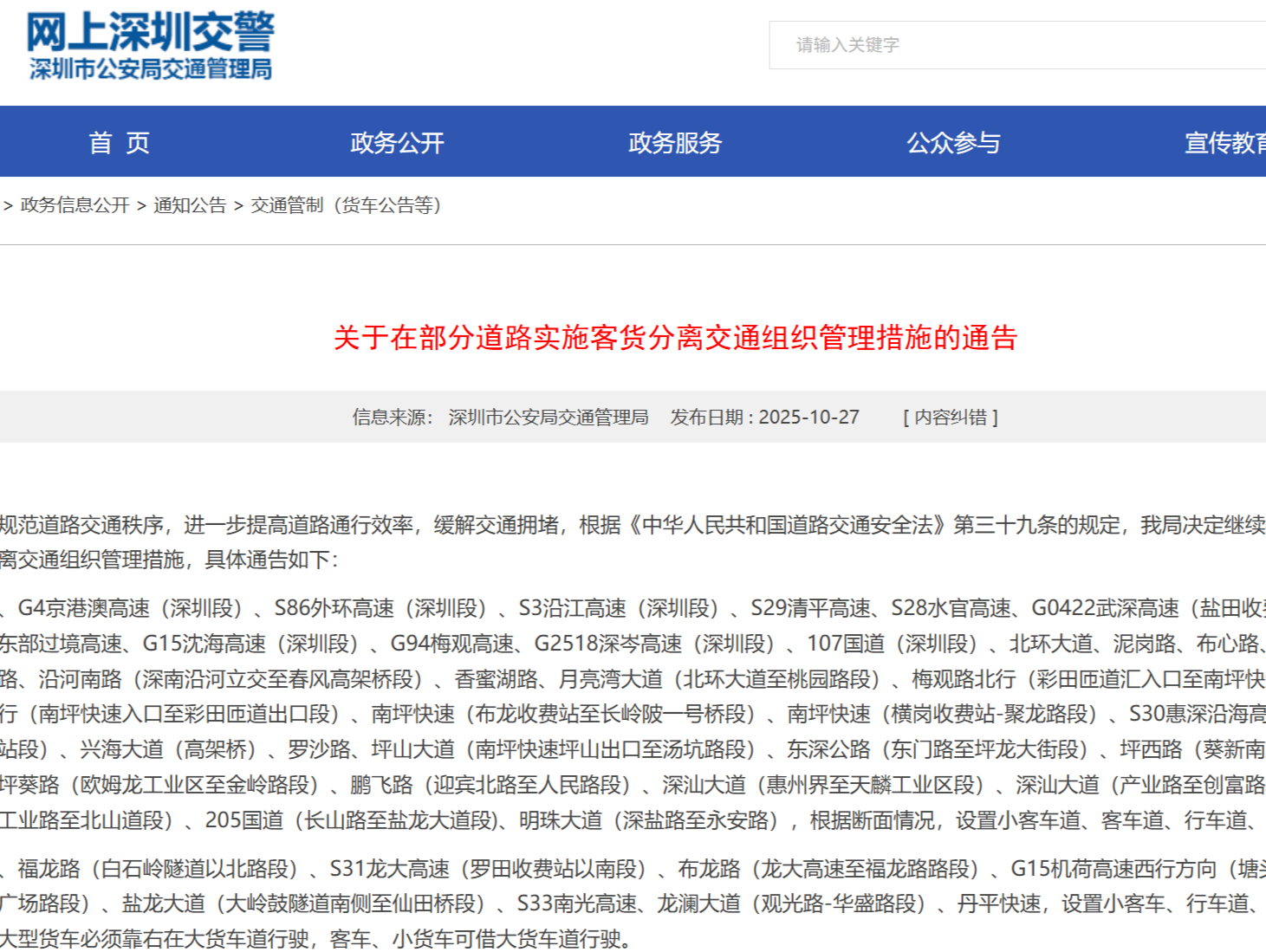Click the line starting 大型货车必须靠右

pyautogui.click(x=316, y=939)
